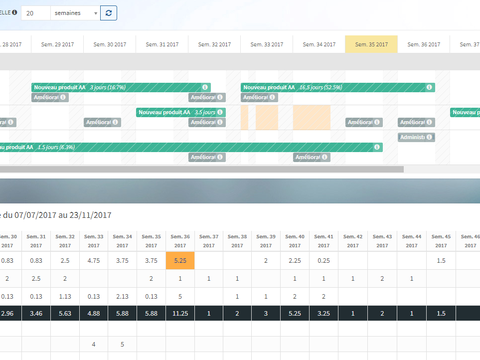
Task: Click the narrow orange block starting Sem. 33
Action: point(245,117)
